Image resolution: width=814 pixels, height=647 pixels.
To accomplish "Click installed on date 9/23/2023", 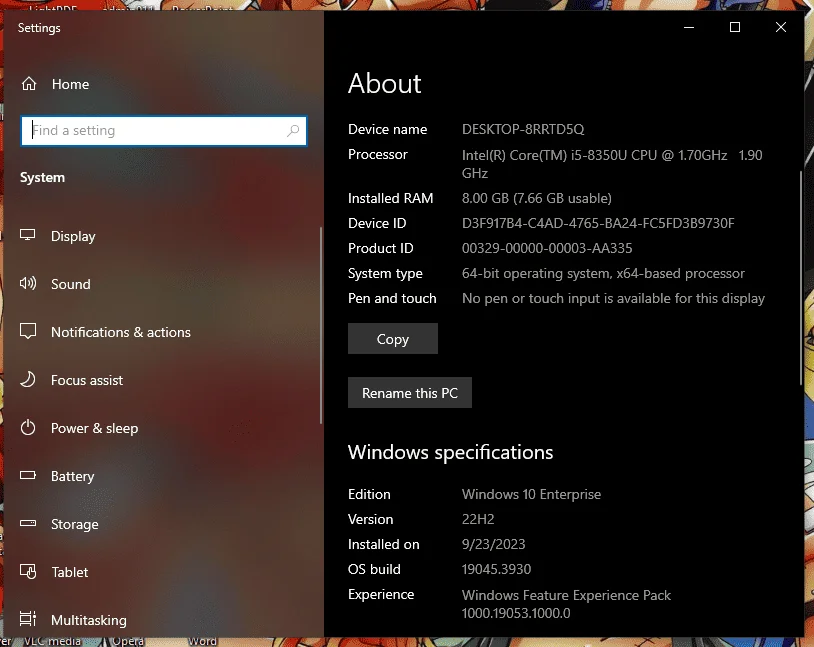I will click(x=493, y=544).
